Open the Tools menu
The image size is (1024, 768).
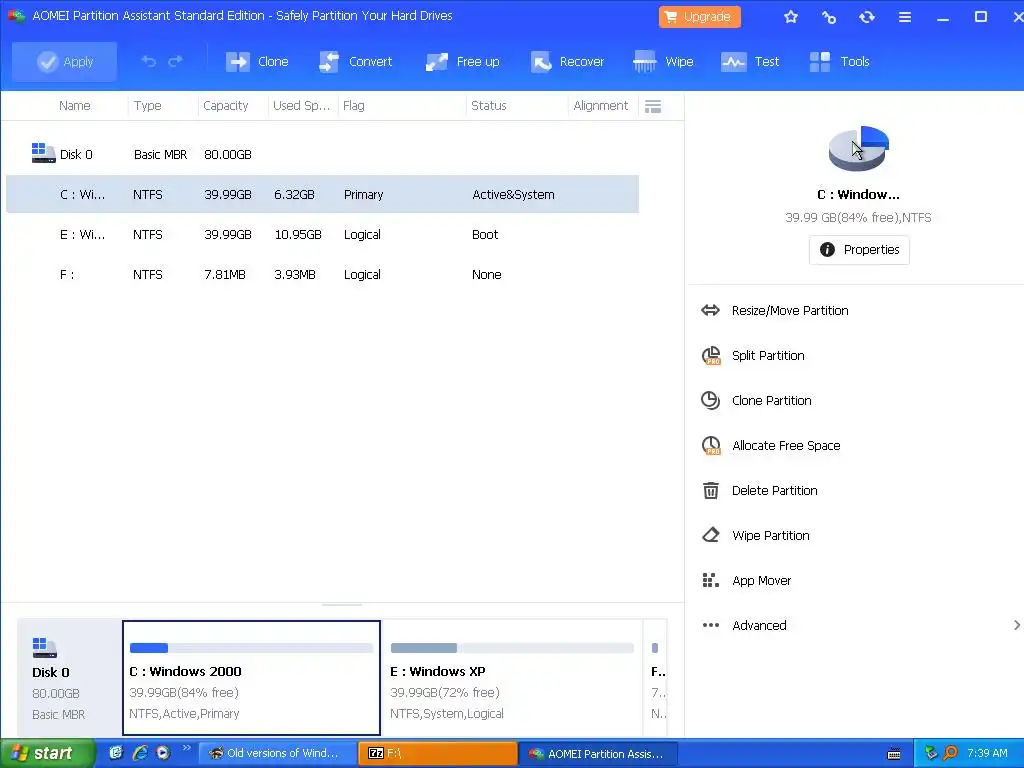pyautogui.click(x=839, y=61)
